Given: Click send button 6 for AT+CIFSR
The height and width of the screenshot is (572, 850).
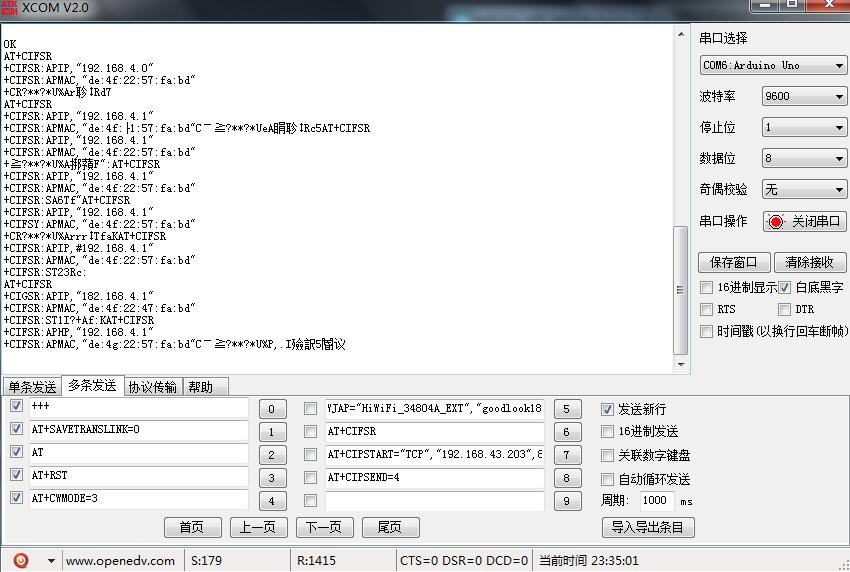Looking at the screenshot, I should [x=567, y=432].
